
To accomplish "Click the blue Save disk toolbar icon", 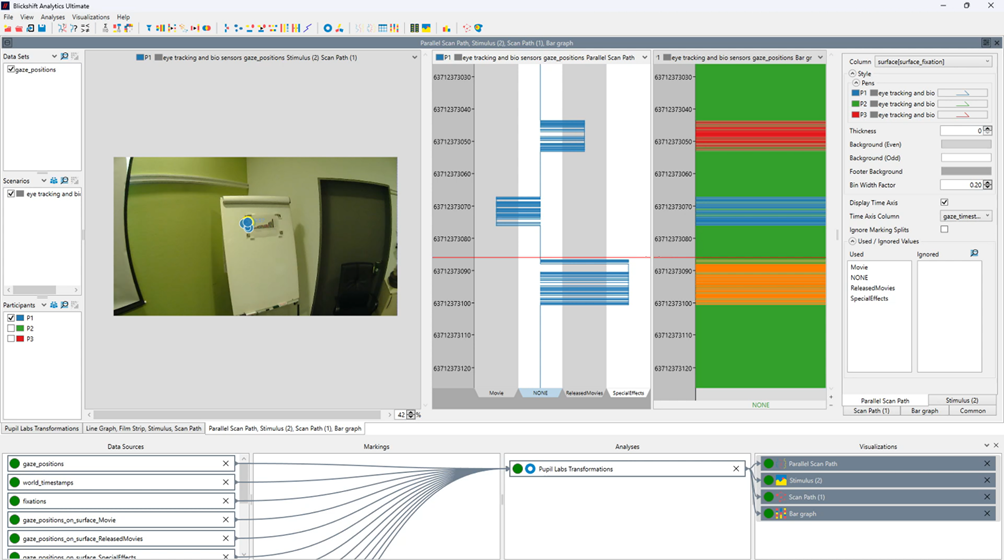I will pyautogui.click(x=42, y=28).
